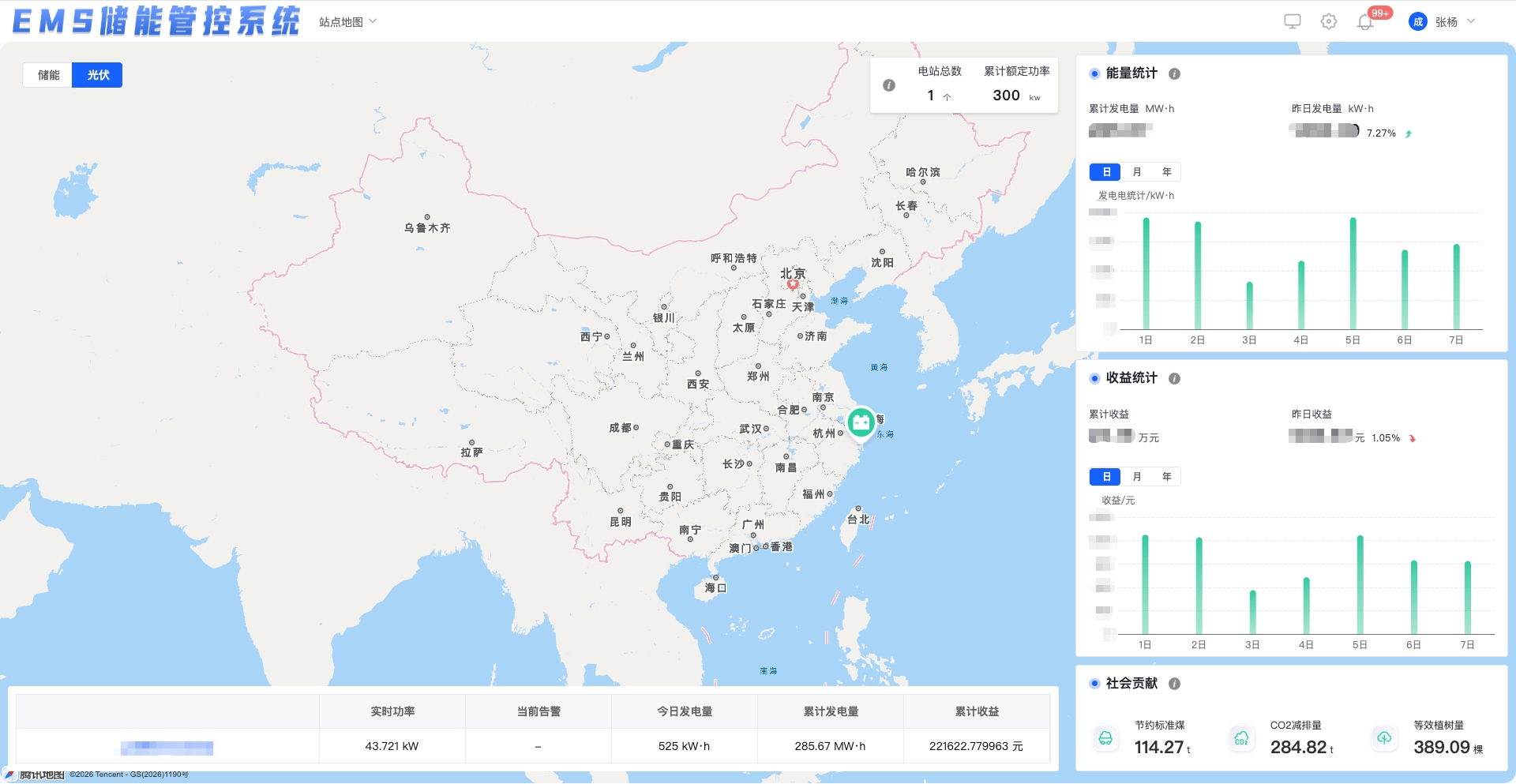The width and height of the screenshot is (1516, 784).
Task: Click the 台北 city label on map
Action: [858, 520]
